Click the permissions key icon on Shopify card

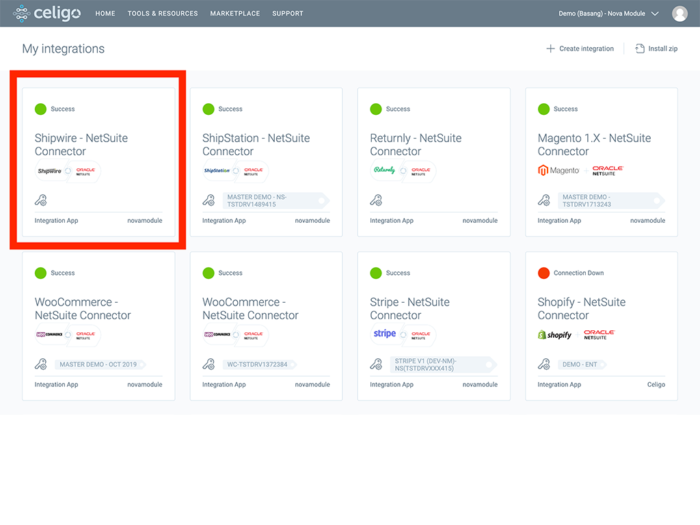[544, 364]
